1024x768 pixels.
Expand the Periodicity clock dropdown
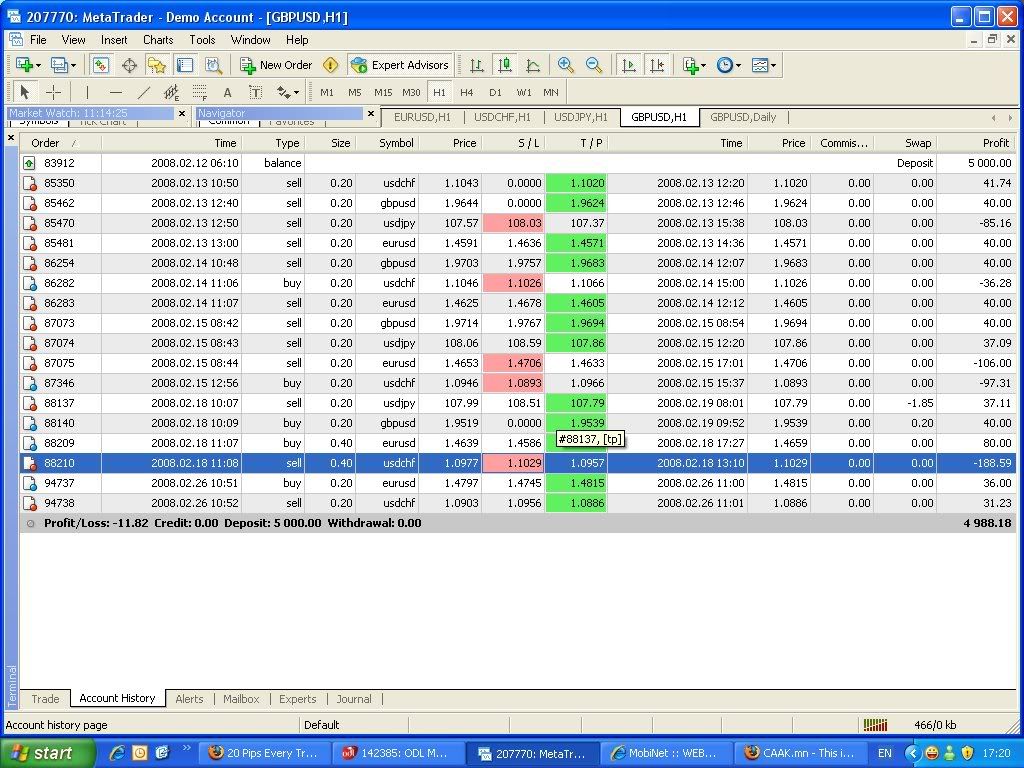pos(738,65)
